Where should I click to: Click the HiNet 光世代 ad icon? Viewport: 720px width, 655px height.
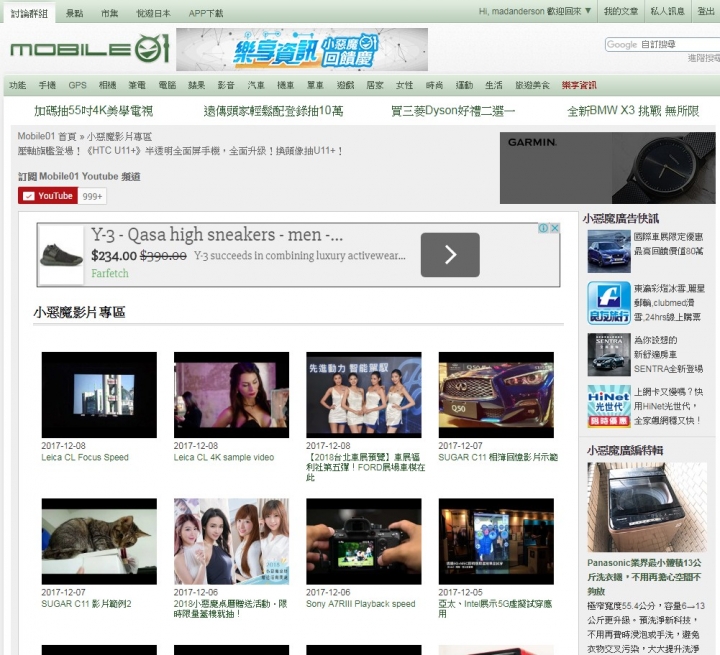609,407
